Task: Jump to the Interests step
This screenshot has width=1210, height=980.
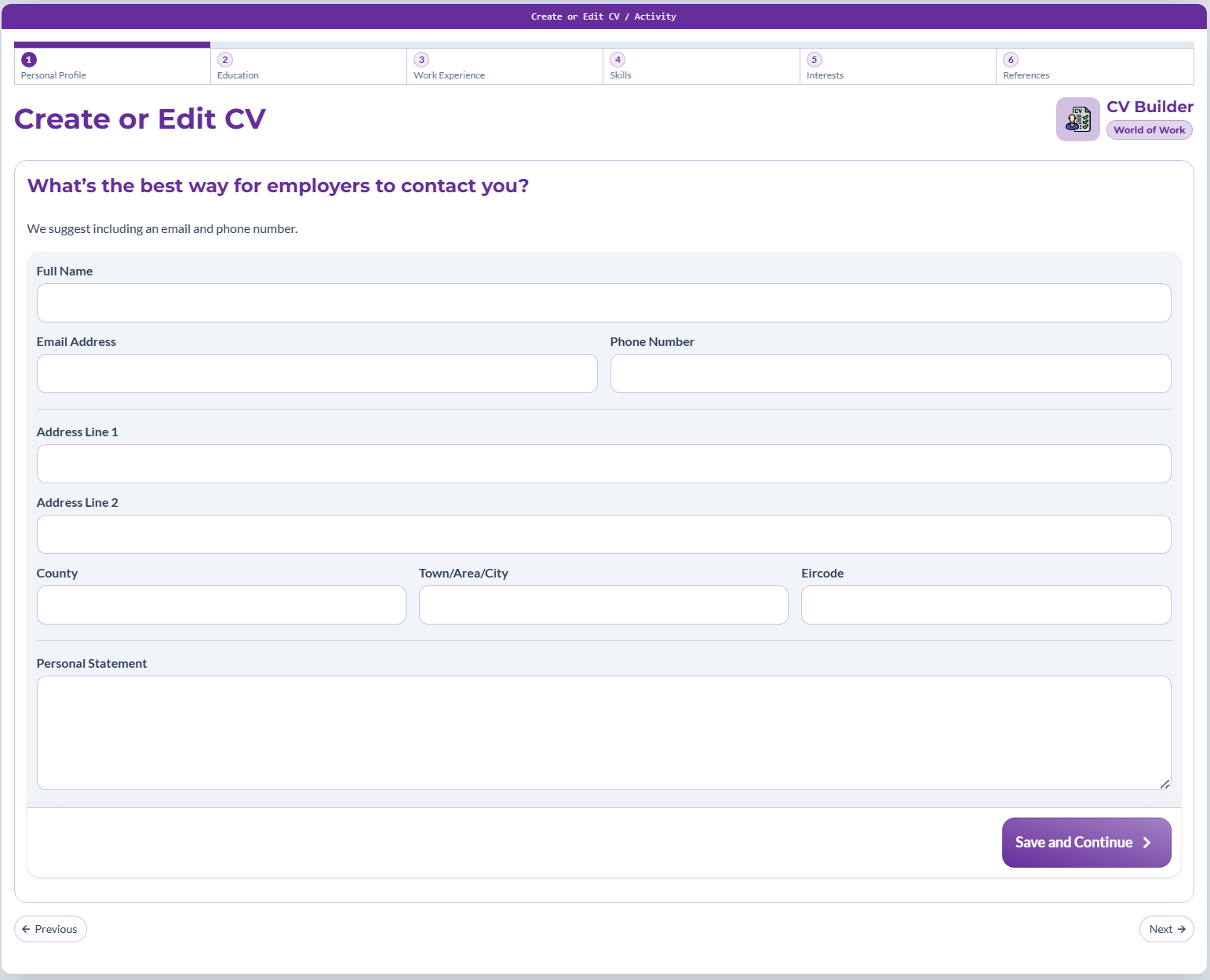Action: click(x=897, y=67)
